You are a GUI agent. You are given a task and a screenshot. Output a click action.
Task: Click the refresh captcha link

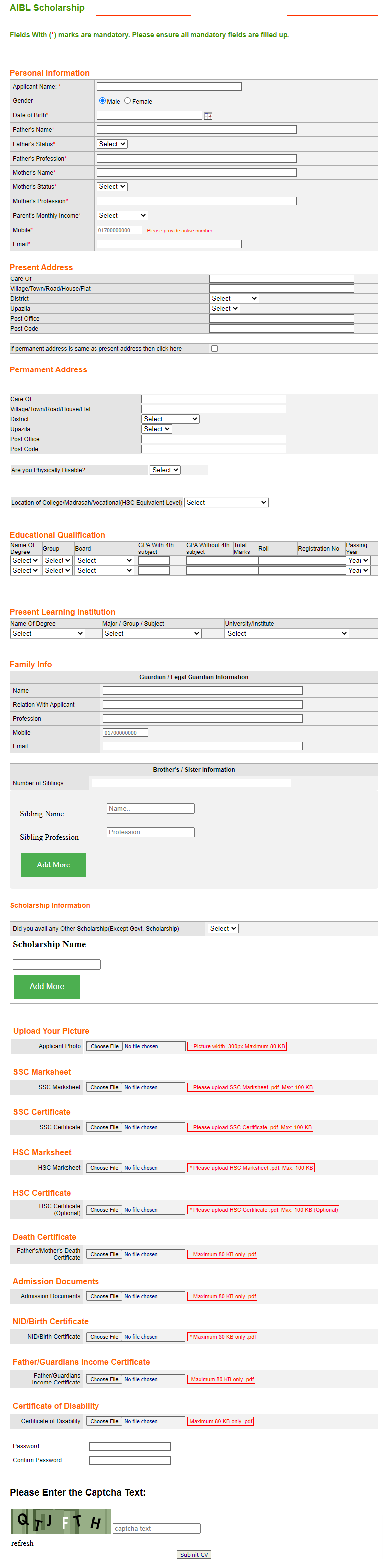22,1544
